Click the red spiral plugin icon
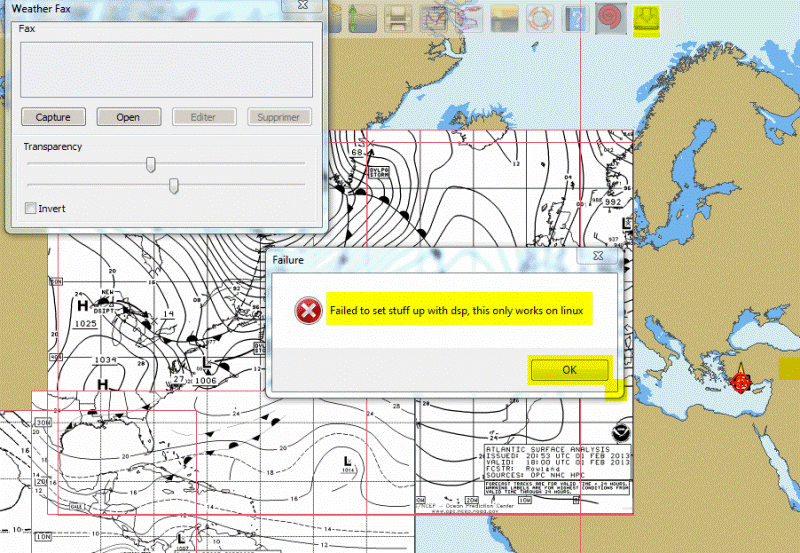Image resolution: width=800 pixels, height=553 pixels. point(610,17)
